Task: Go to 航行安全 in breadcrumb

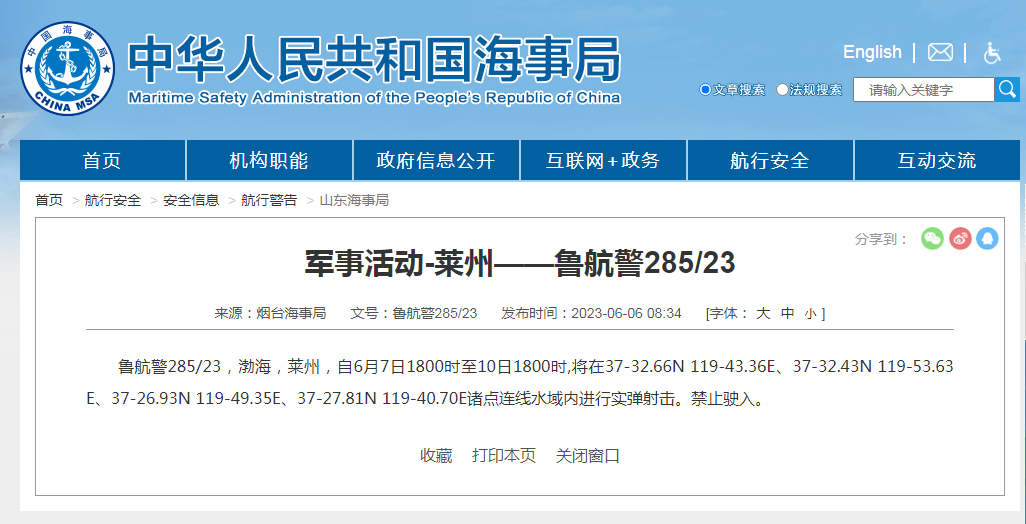Action: [113, 201]
